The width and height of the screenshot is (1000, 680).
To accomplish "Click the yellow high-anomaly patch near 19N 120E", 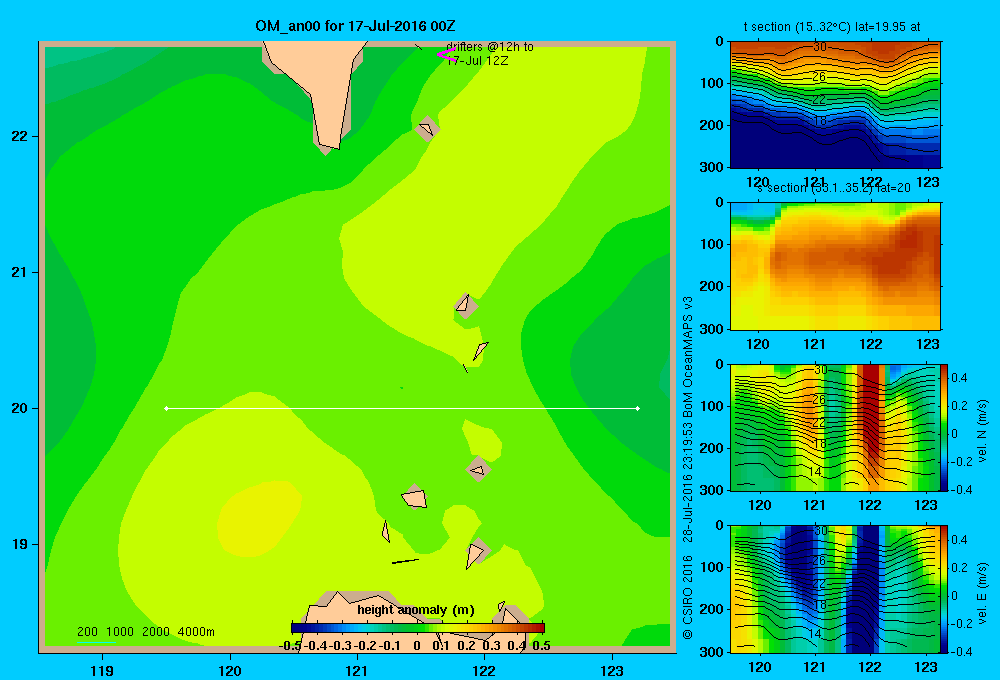I will (x=260, y=518).
